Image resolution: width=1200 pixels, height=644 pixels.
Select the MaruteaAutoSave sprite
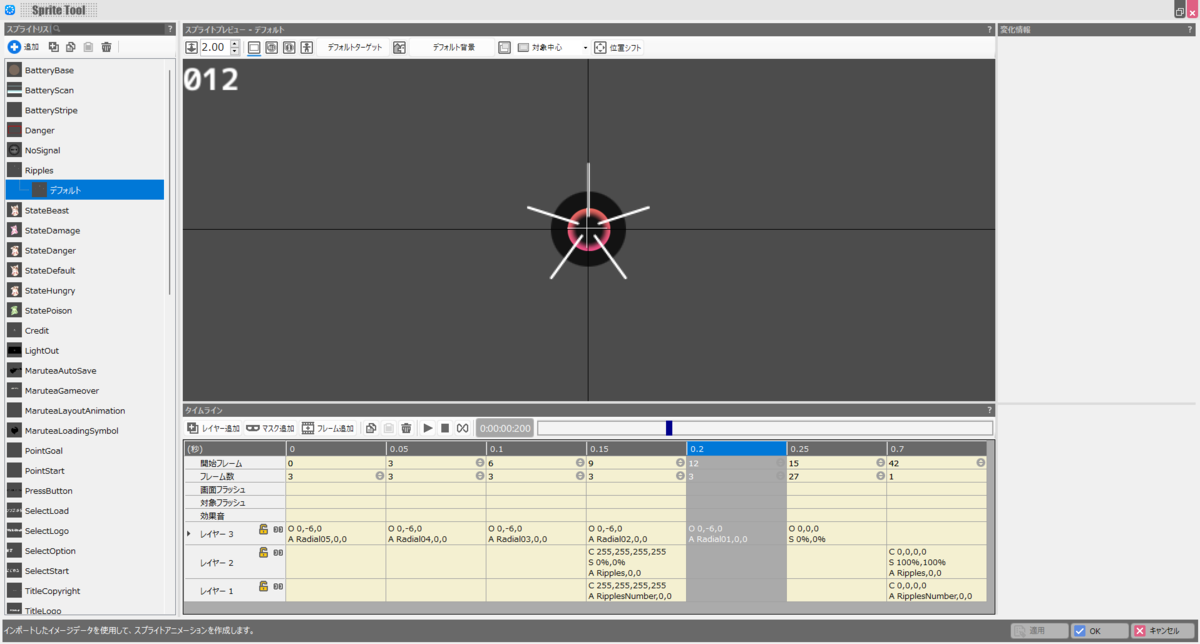click(x=84, y=370)
